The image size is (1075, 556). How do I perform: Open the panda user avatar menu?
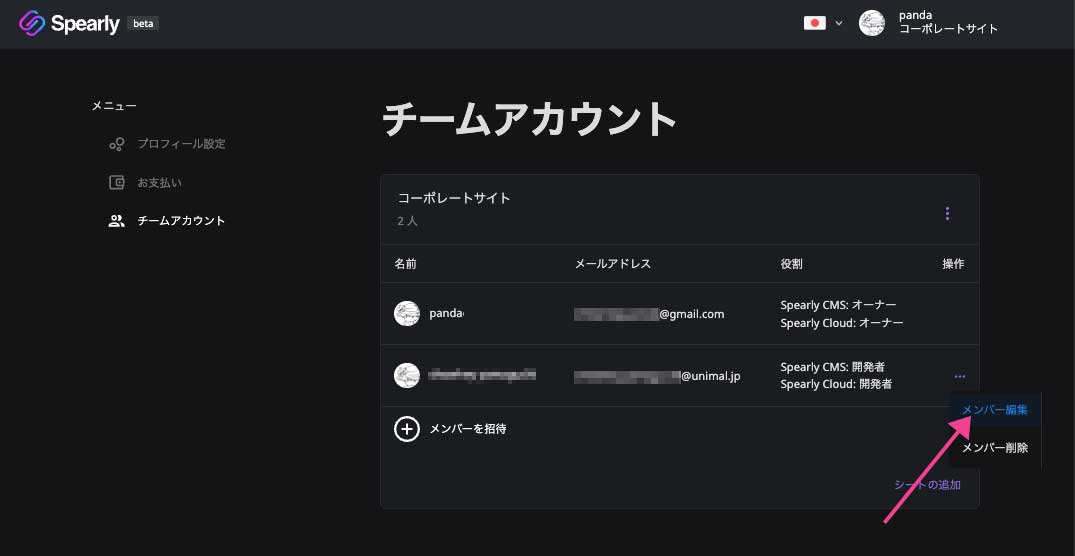872,23
